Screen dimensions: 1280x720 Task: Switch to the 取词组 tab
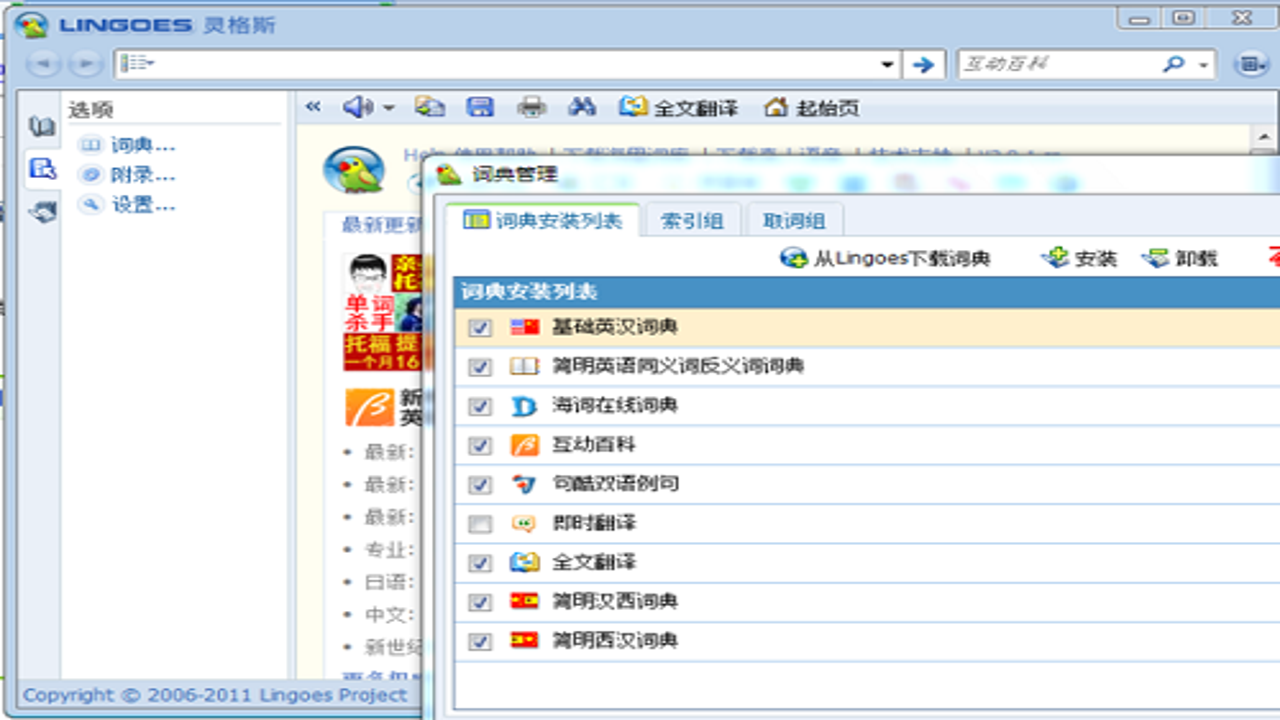click(794, 220)
